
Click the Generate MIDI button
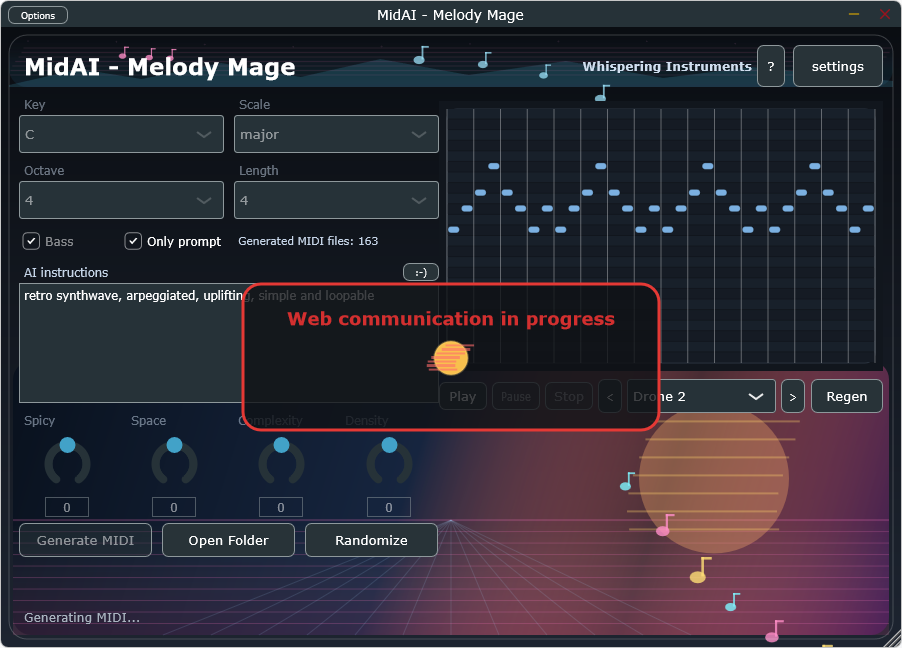pos(86,540)
